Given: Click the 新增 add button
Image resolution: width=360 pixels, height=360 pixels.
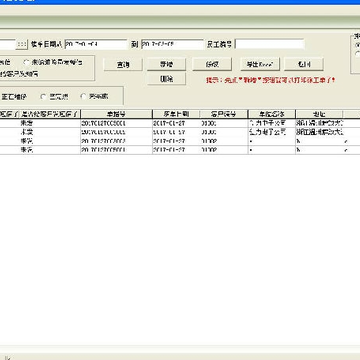Looking at the screenshot, I should tap(166, 64).
